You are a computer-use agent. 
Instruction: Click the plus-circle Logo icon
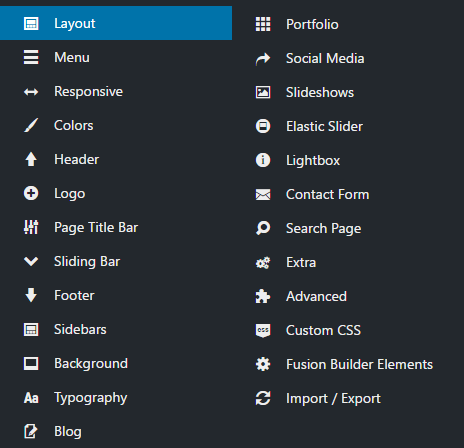pos(31,193)
